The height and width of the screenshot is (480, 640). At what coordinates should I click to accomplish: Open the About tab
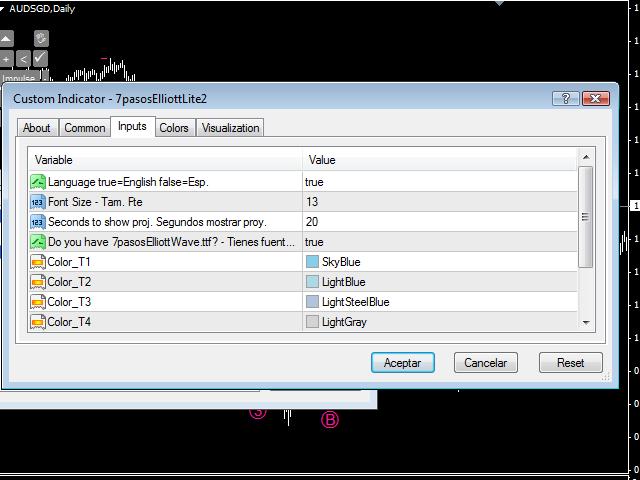[x=37, y=128]
